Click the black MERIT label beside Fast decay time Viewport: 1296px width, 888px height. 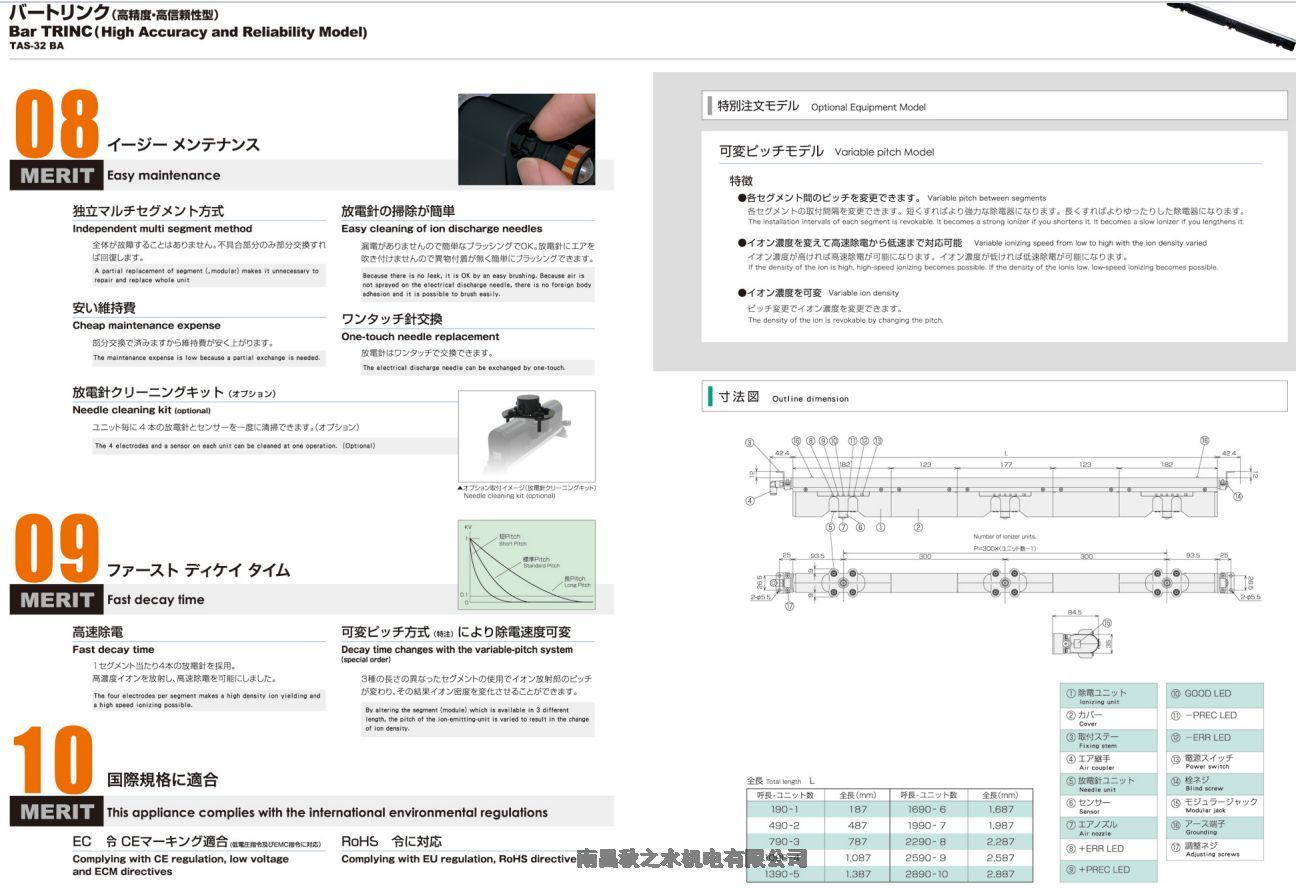[56, 600]
